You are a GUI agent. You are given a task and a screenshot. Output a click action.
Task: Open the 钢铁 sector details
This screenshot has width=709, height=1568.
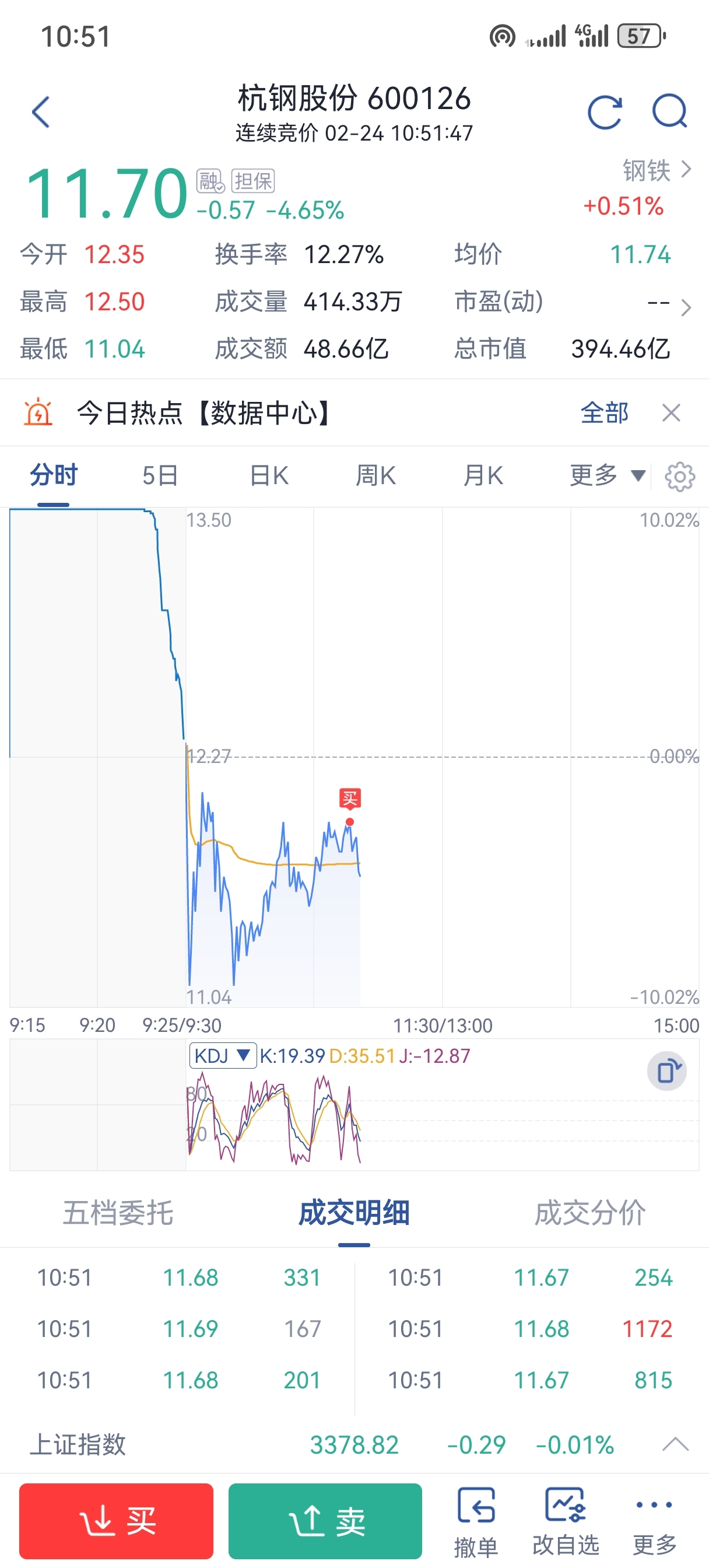(656, 170)
